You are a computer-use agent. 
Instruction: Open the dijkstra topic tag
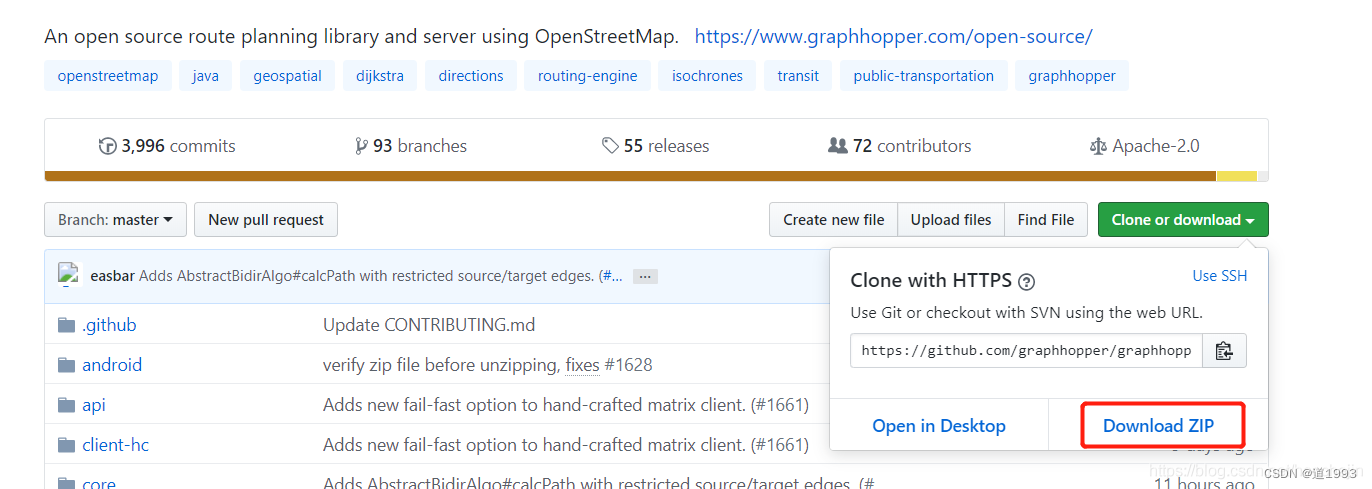pos(380,76)
